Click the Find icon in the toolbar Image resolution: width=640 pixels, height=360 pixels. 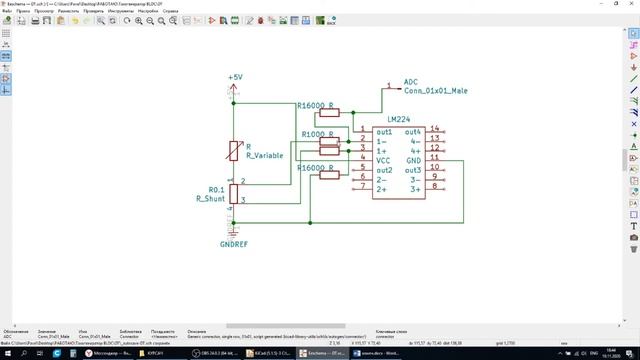coord(100,20)
